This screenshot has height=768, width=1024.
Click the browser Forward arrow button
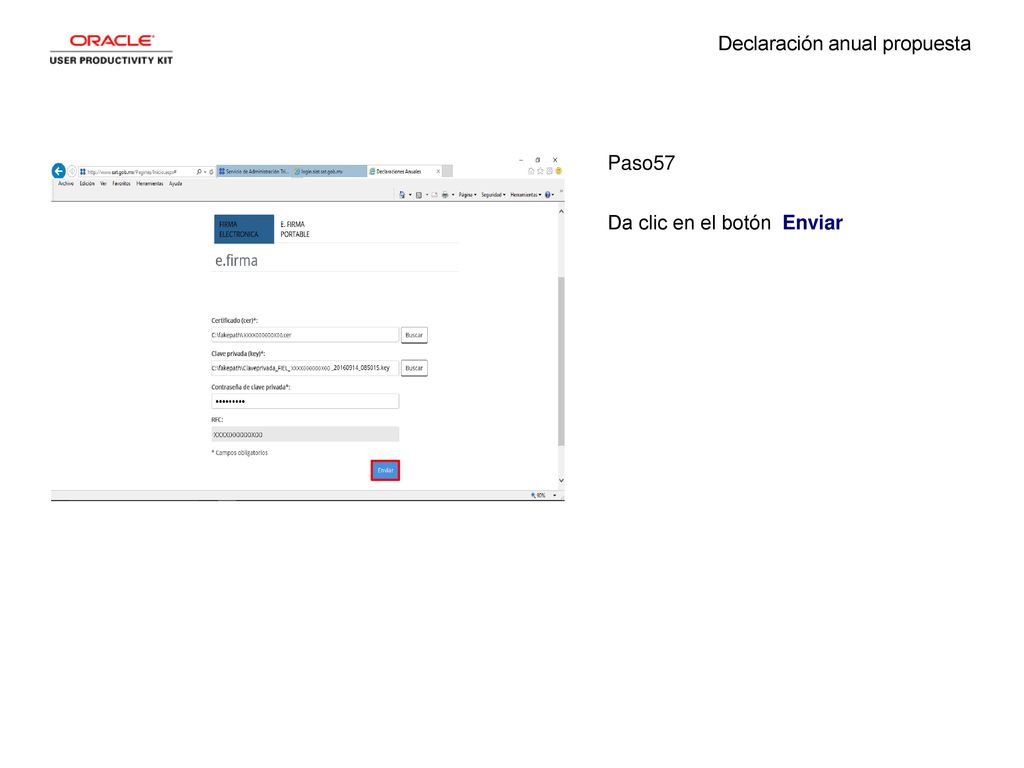click(72, 171)
